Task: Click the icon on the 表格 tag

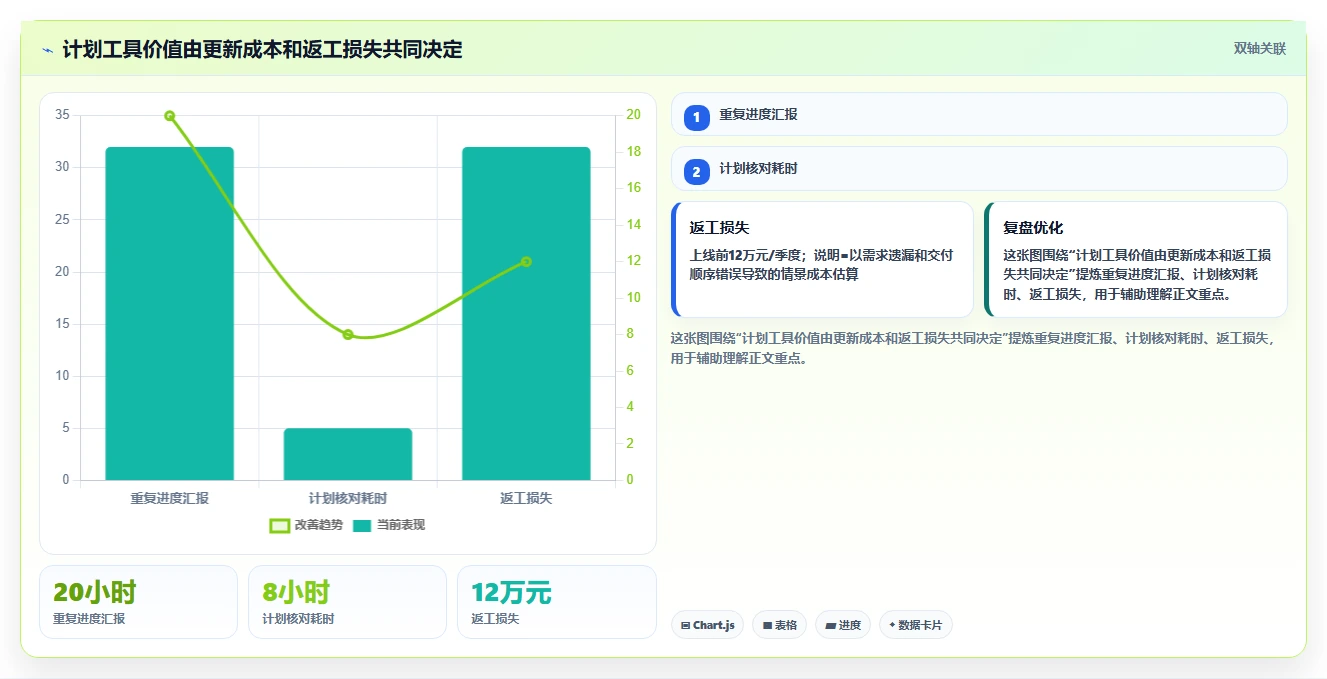Action: 767,626
